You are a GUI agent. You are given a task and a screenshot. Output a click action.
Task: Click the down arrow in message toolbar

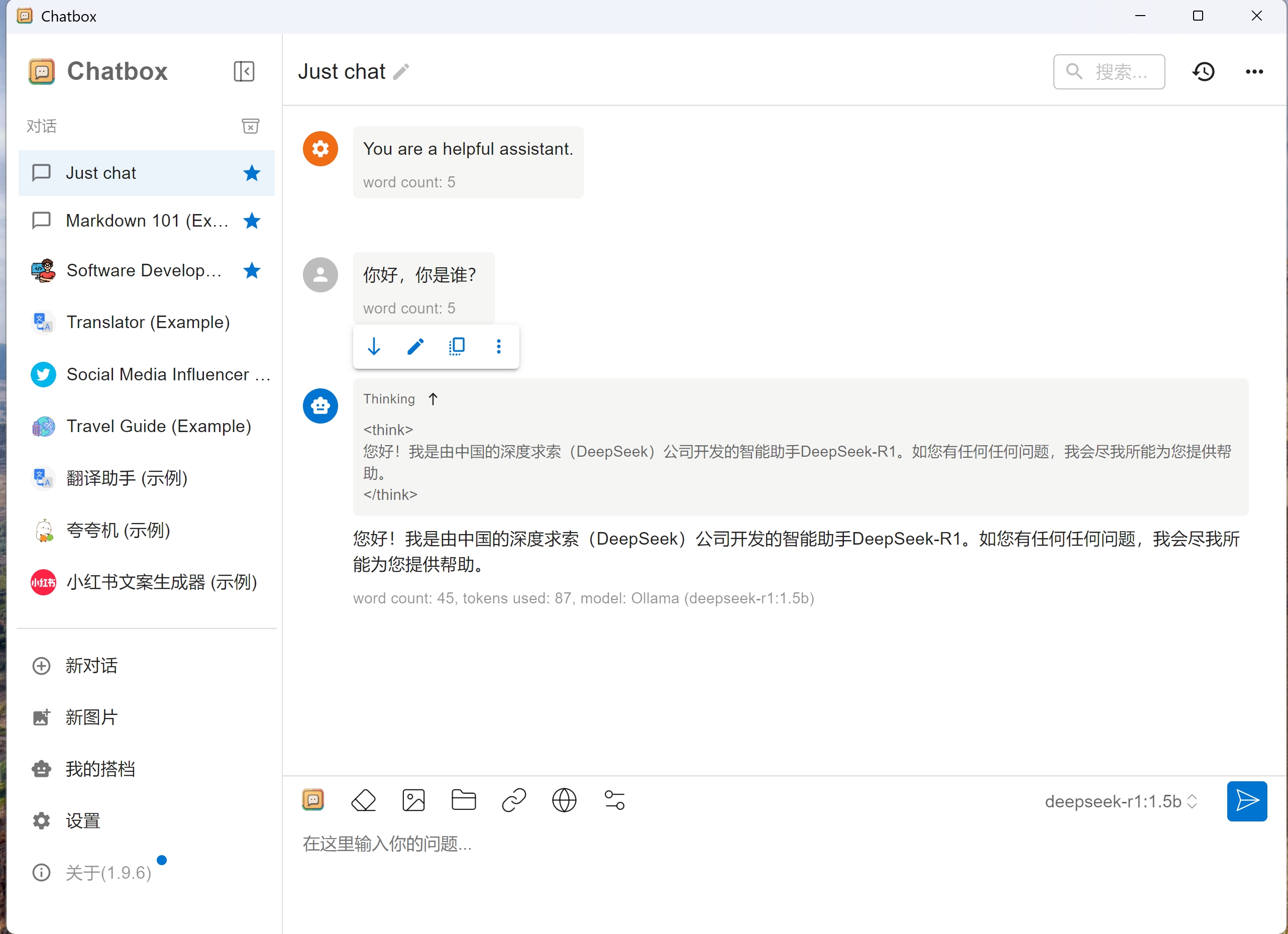click(374, 346)
